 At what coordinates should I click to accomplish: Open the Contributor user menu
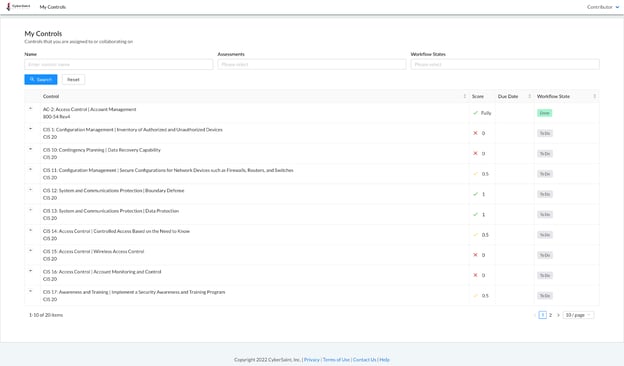(603, 7)
